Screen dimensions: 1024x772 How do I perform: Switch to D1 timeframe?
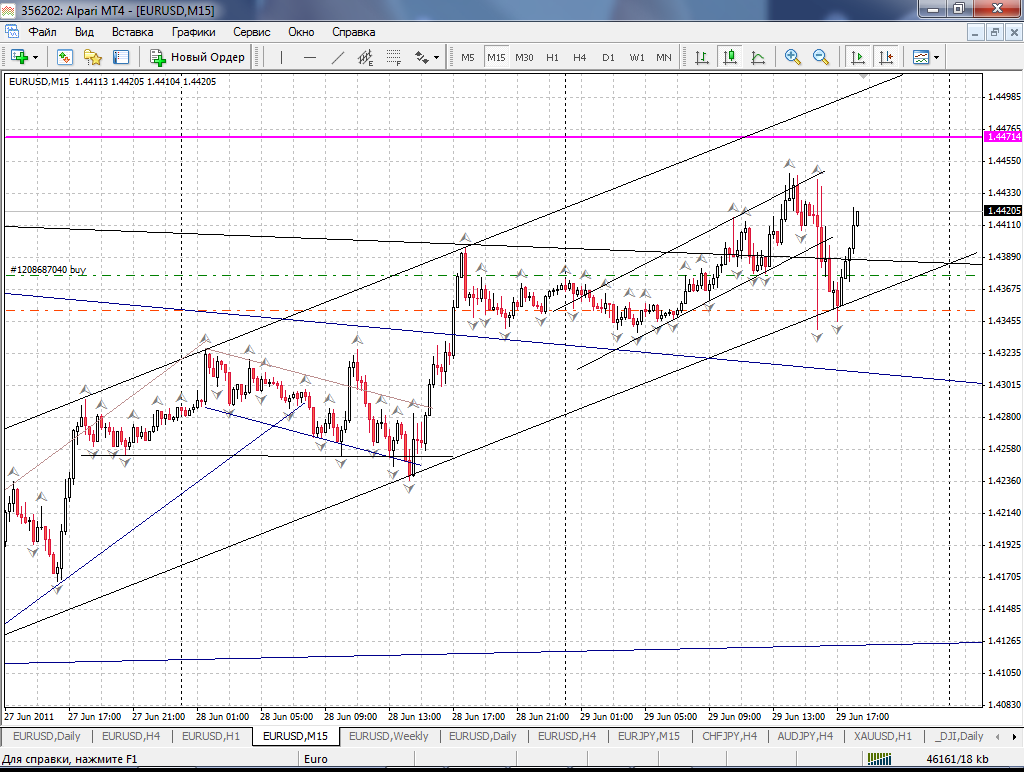click(x=608, y=57)
